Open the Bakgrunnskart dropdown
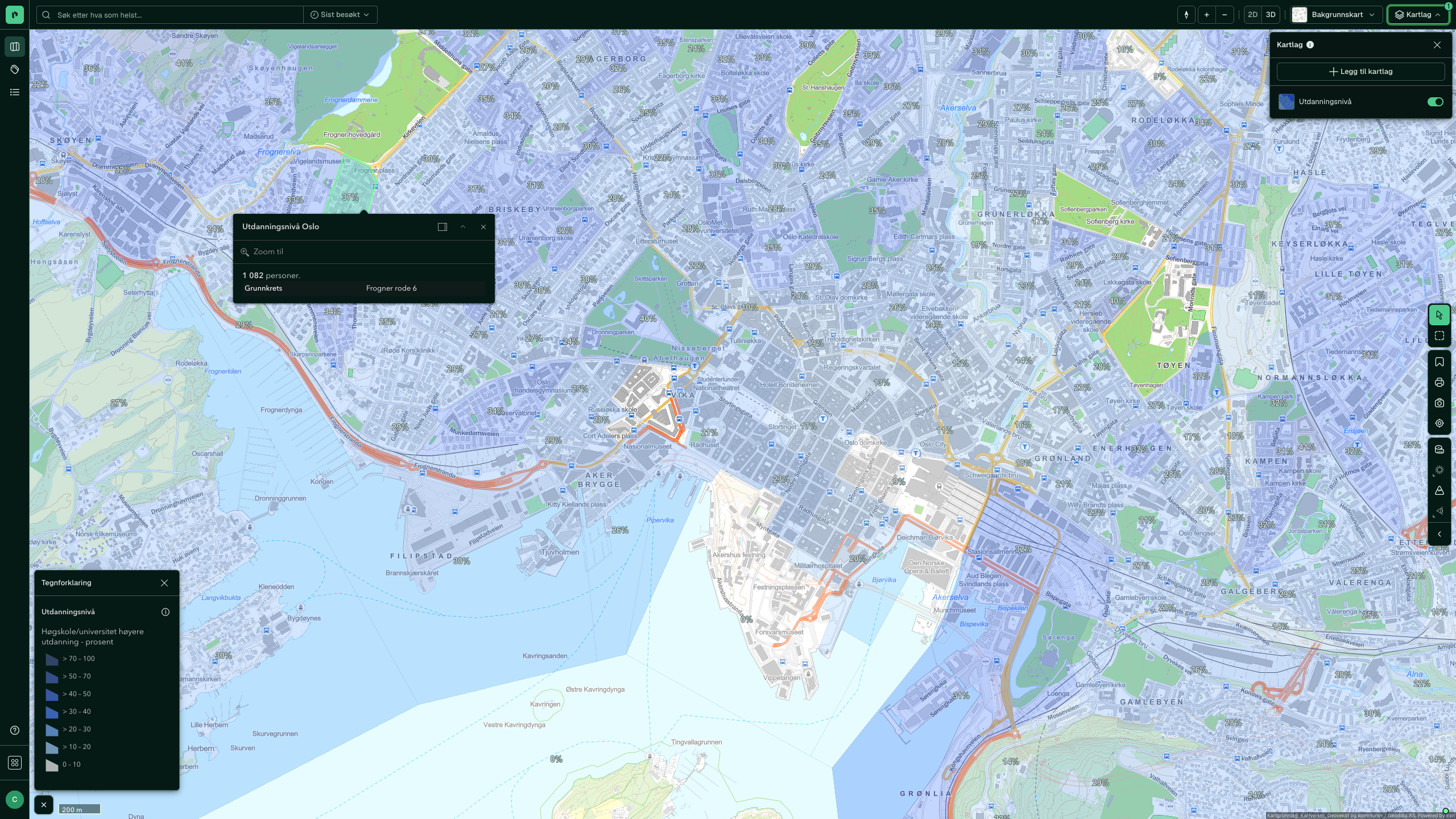1456x819 pixels. 1335,15
